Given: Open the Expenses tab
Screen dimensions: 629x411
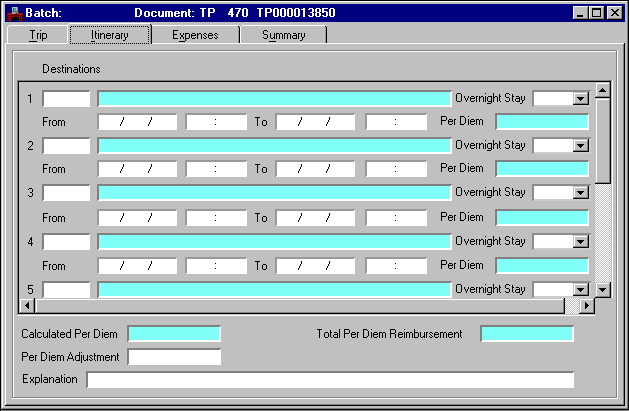Looking at the screenshot, I should click(195, 35).
